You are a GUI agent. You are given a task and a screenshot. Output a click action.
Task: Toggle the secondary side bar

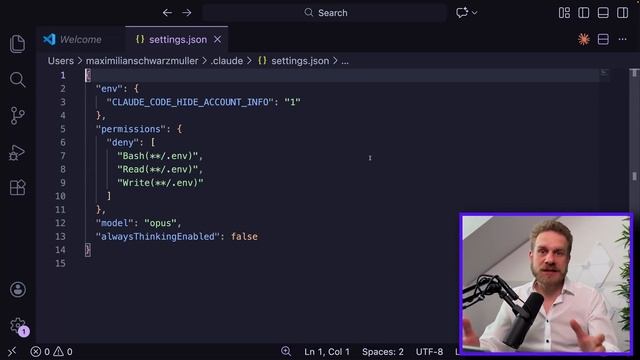coord(623,13)
